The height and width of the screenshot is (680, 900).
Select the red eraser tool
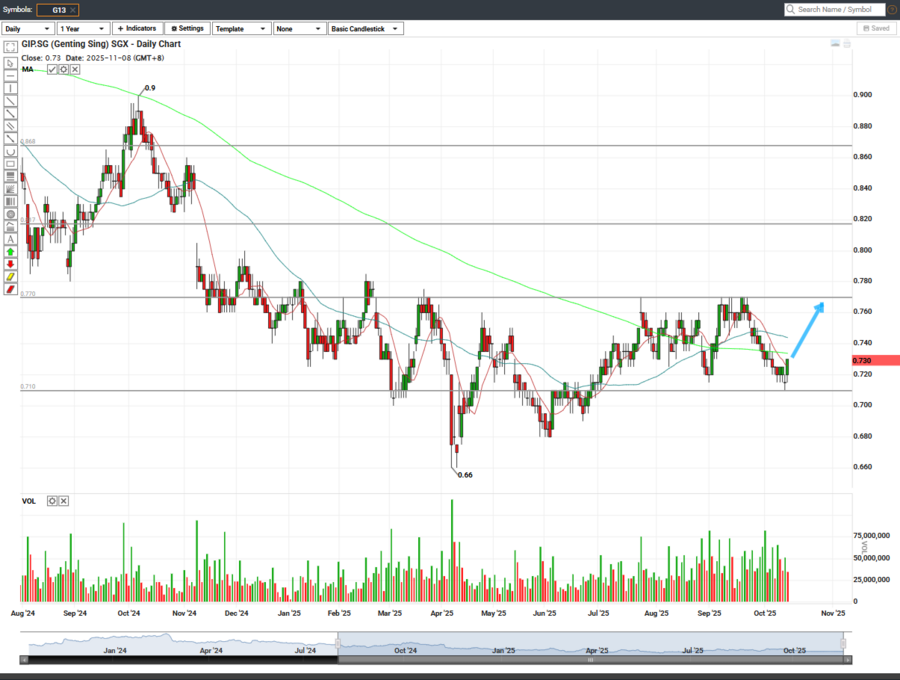(x=10, y=289)
